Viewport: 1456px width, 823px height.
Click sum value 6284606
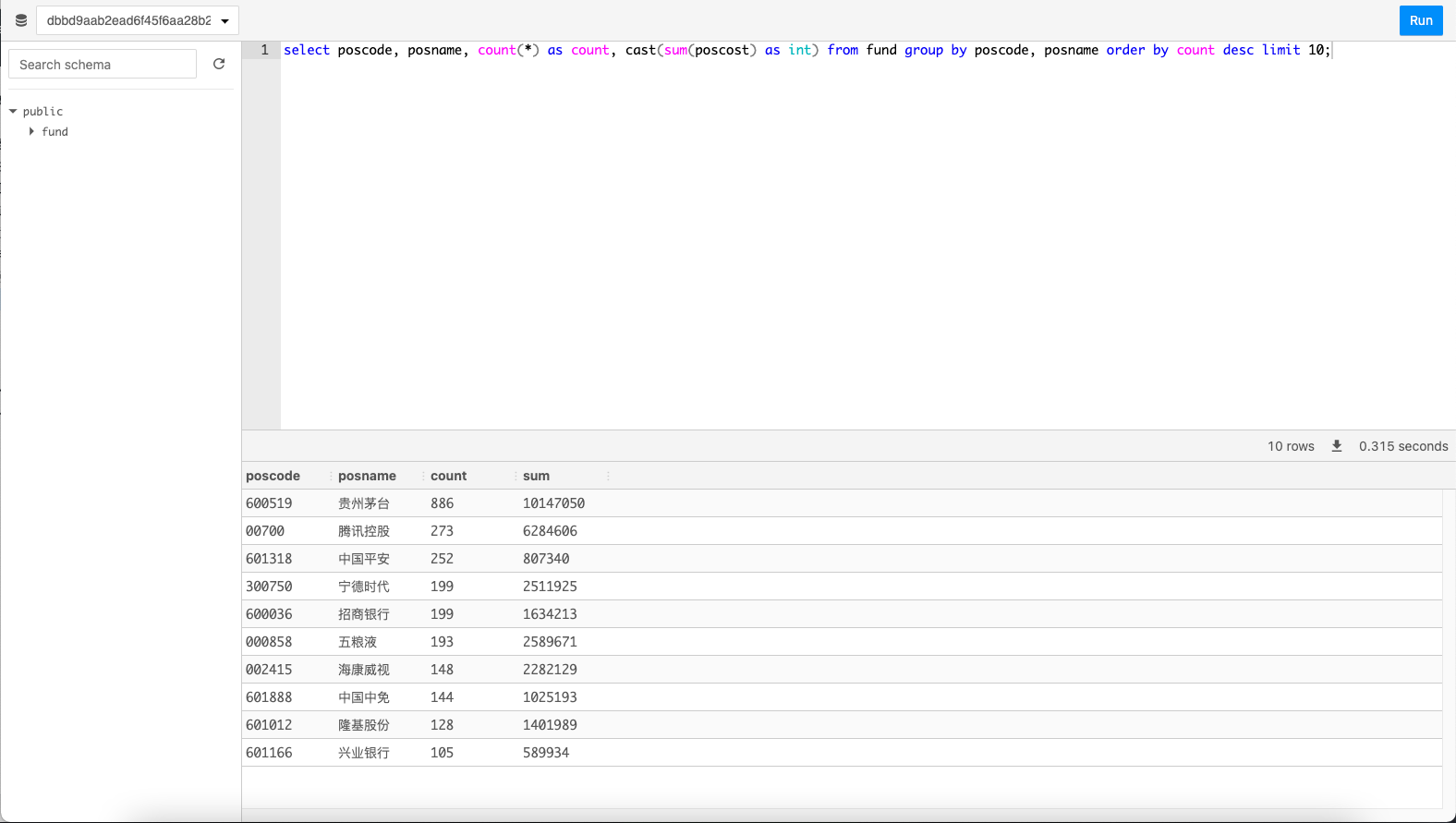(551, 531)
